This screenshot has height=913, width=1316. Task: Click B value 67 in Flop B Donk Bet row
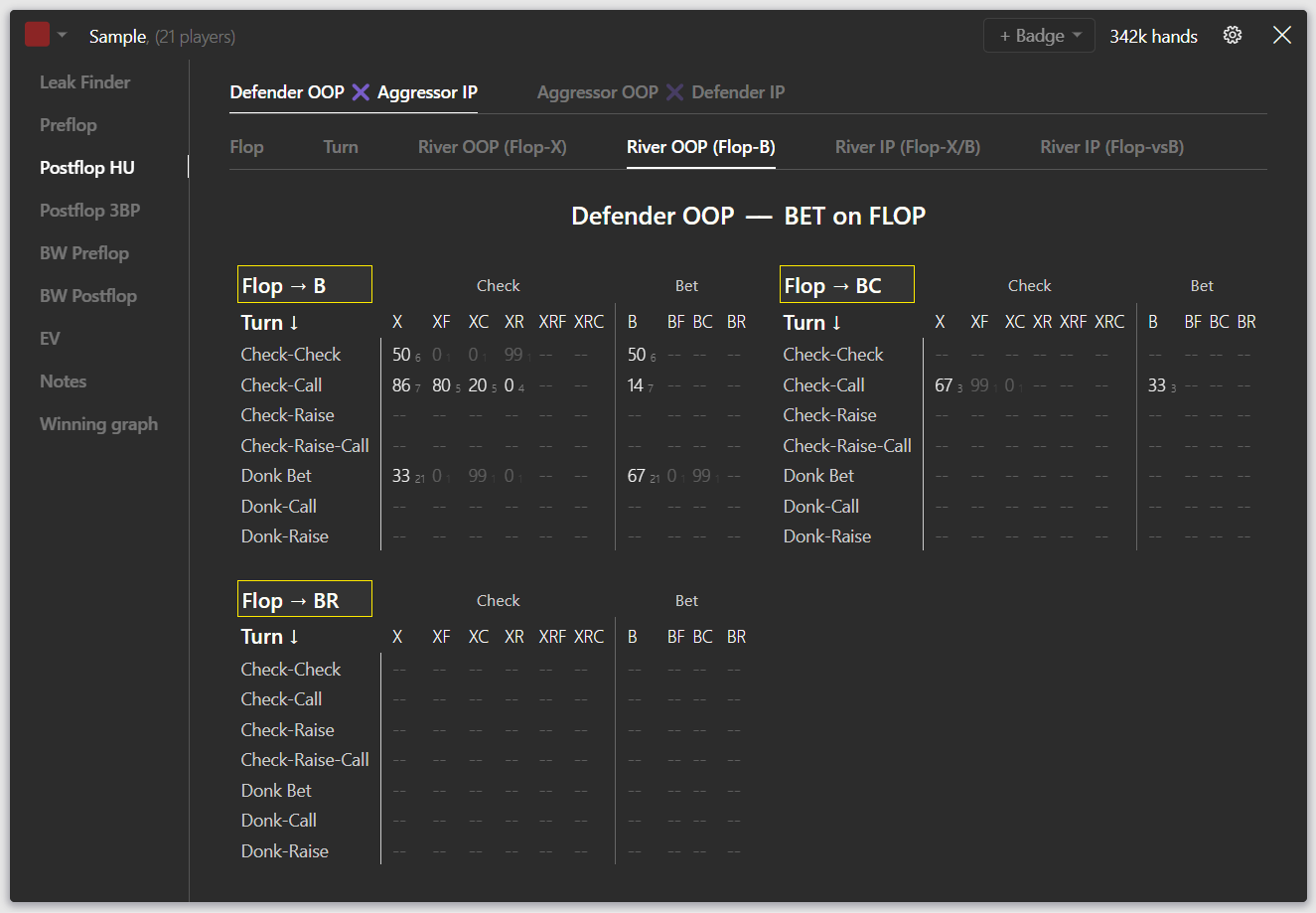pos(637,476)
